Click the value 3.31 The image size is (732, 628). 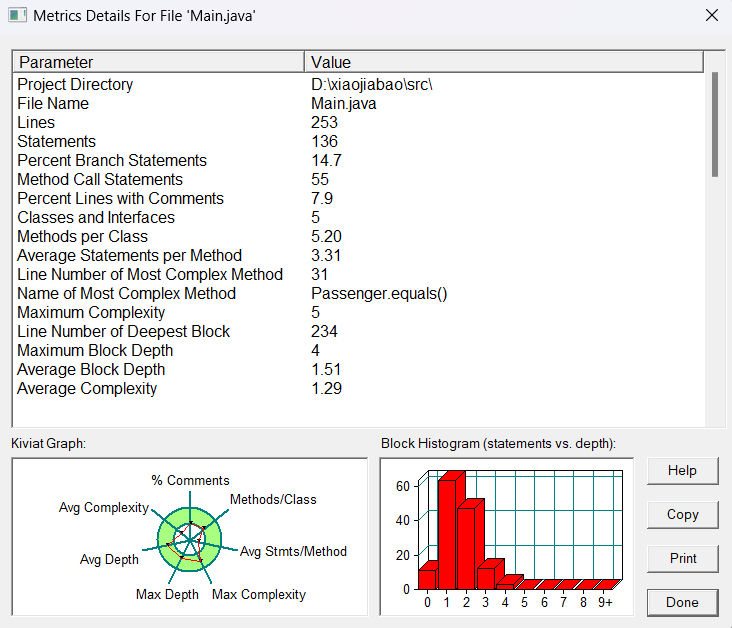click(326, 256)
